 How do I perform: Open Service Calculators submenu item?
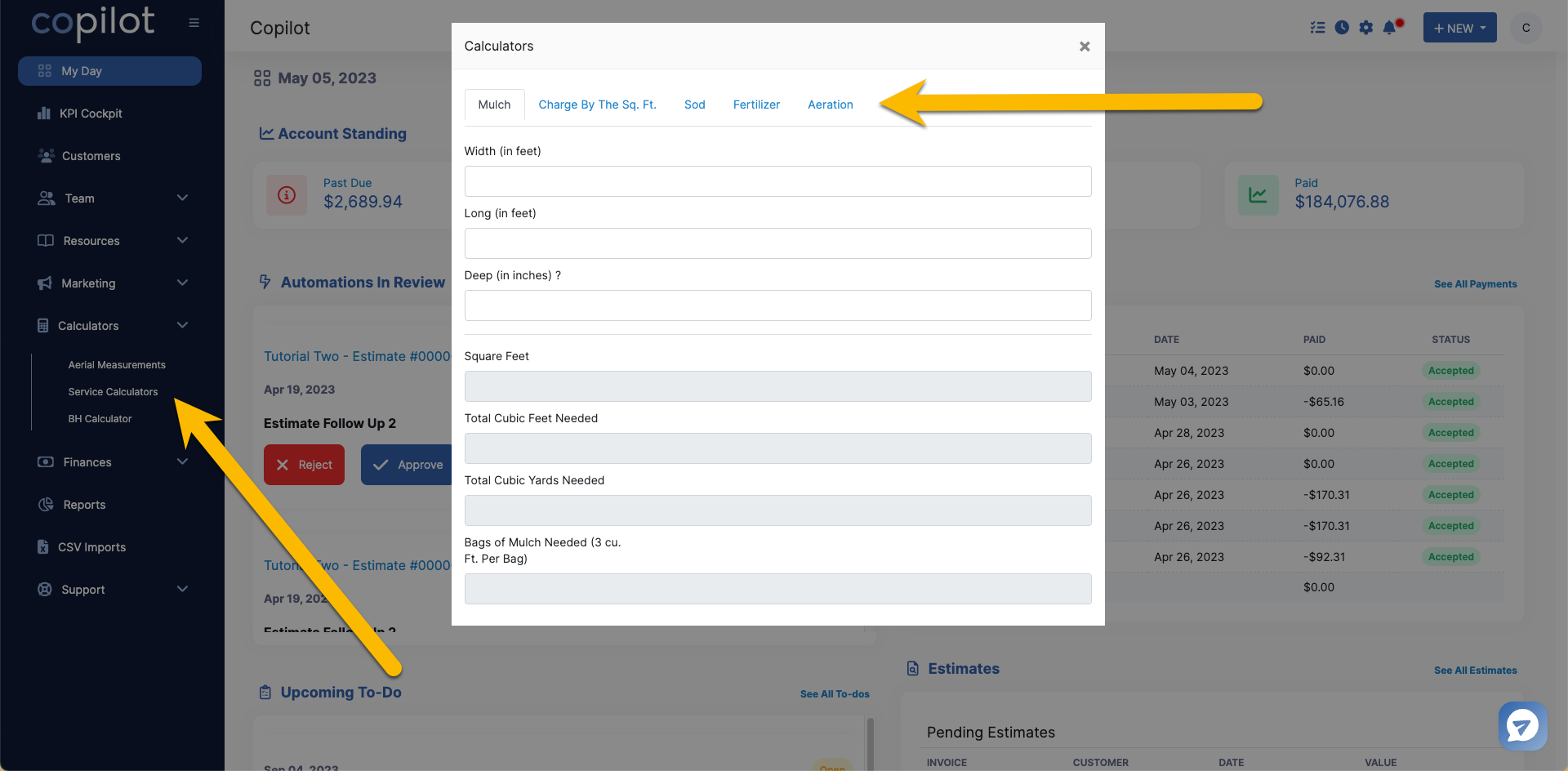[x=113, y=392]
